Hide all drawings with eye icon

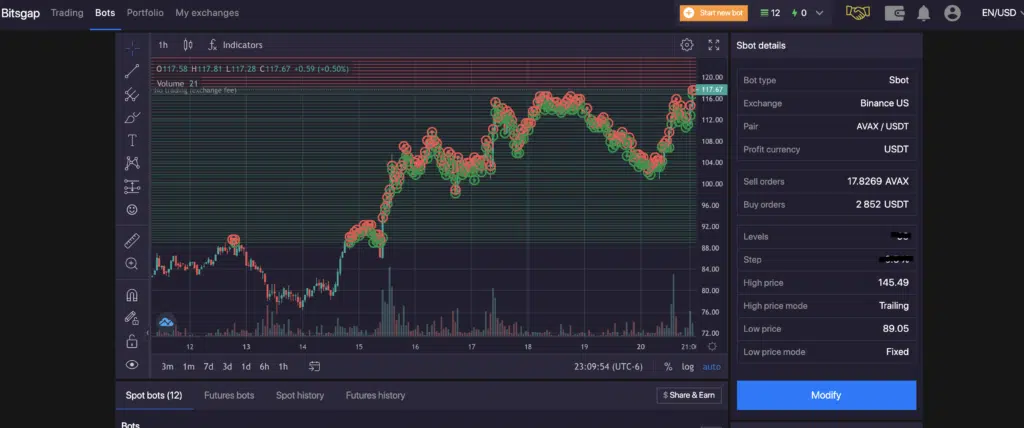point(131,365)
